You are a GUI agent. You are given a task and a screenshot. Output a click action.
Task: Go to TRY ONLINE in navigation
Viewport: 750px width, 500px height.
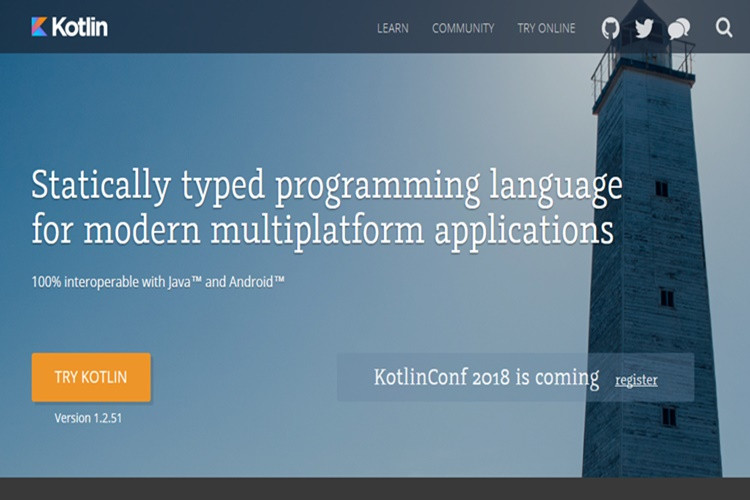pos(546,28)
